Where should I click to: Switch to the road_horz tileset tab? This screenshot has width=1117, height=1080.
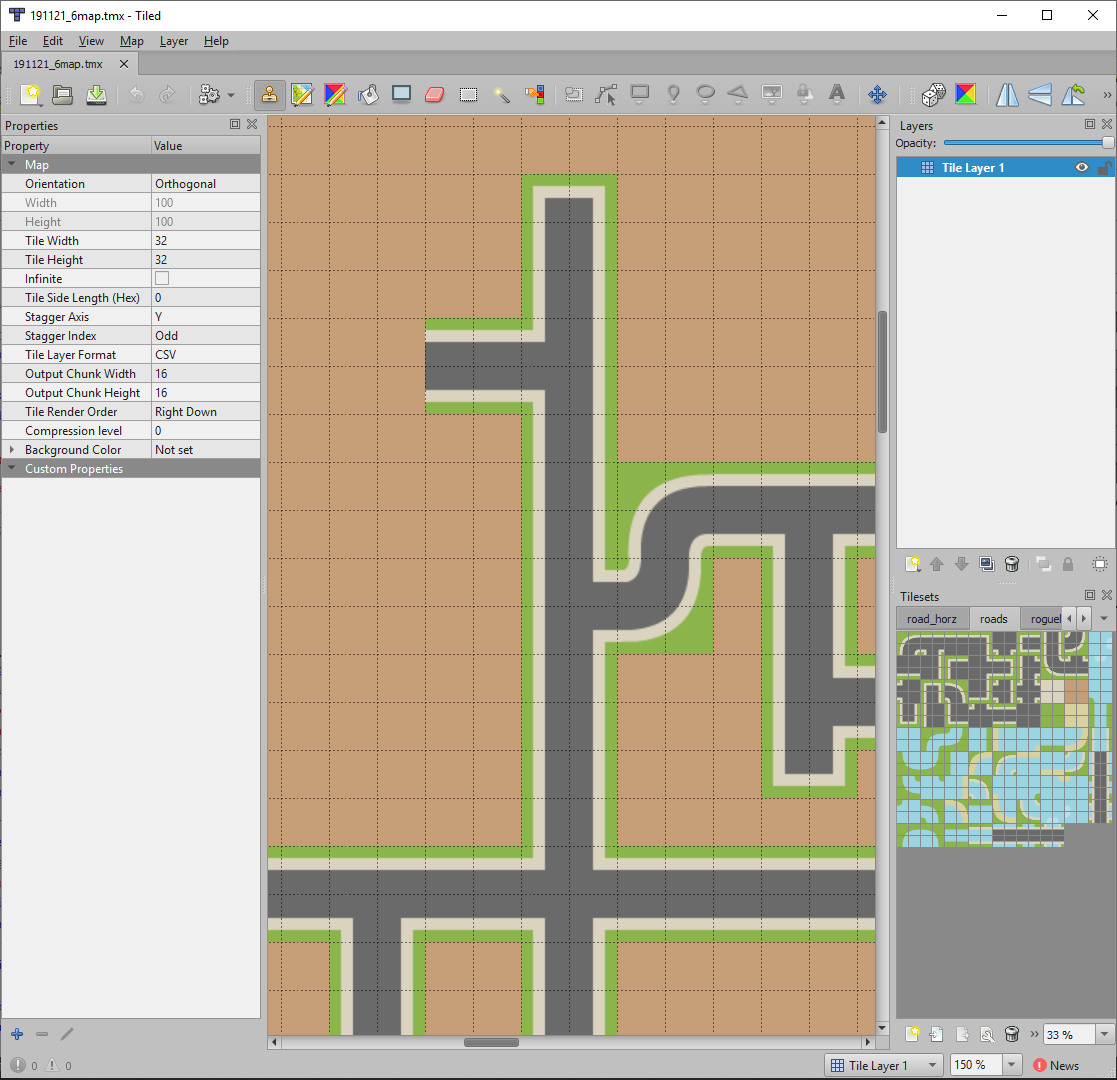coord(931,619)
